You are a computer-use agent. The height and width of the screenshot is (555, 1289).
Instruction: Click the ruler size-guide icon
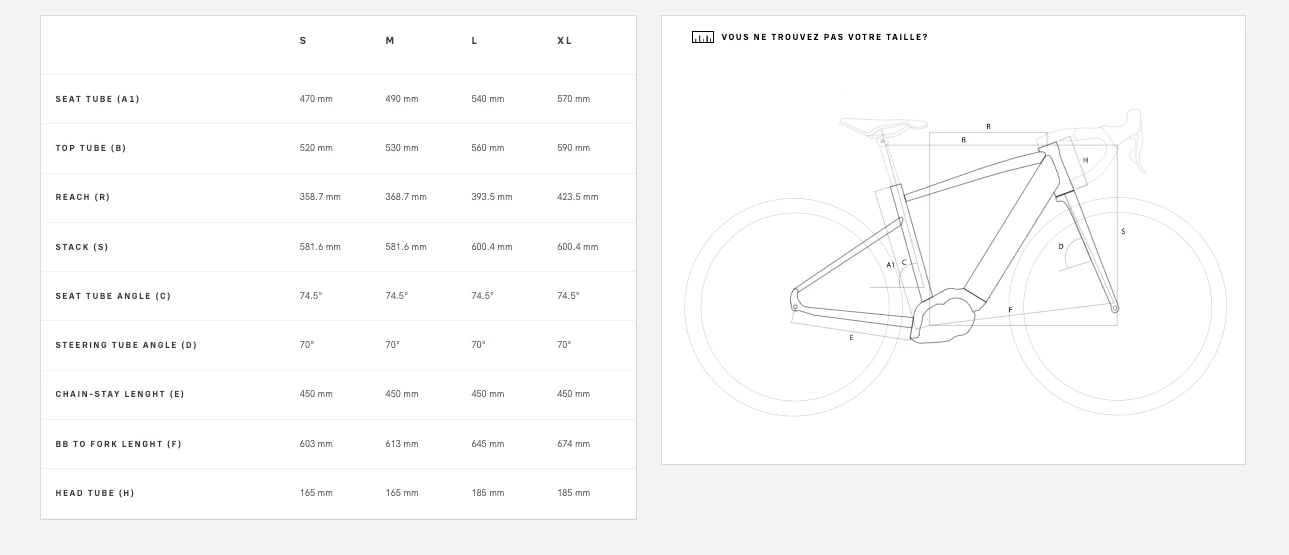[703, 38]
